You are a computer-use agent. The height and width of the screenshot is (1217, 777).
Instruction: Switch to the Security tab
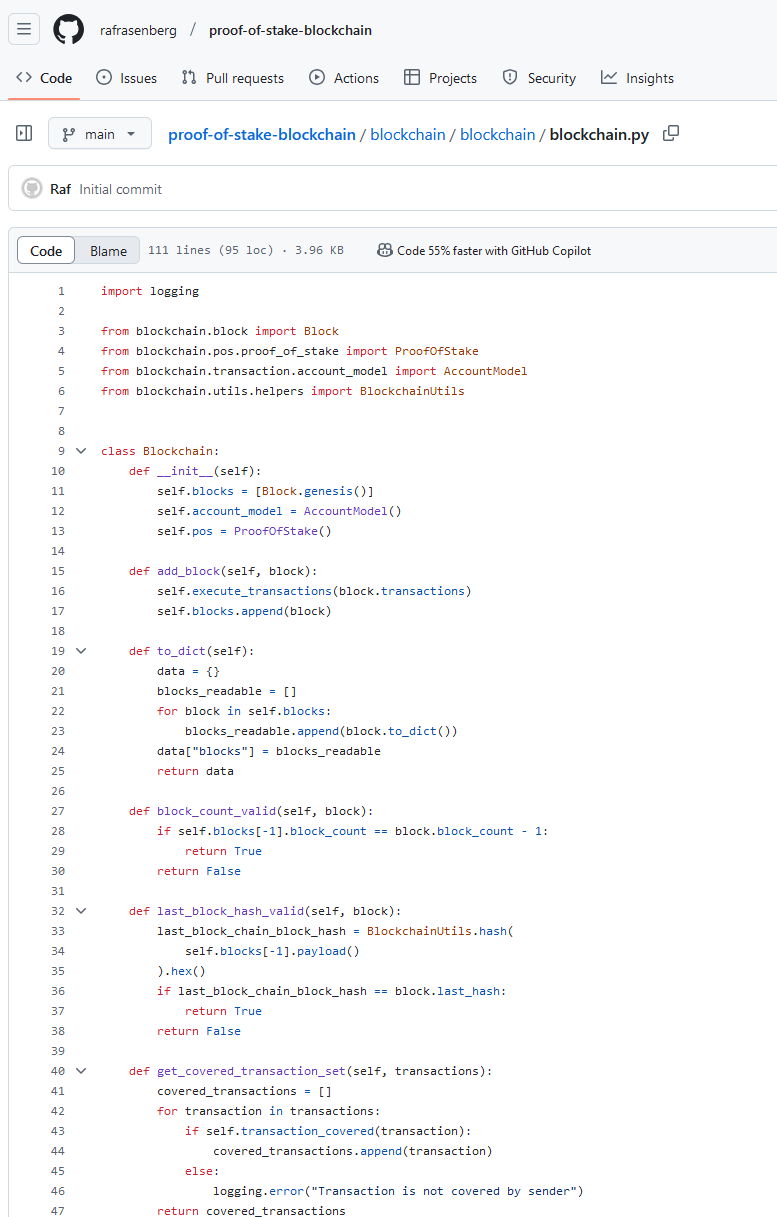(x=539, y=78)
